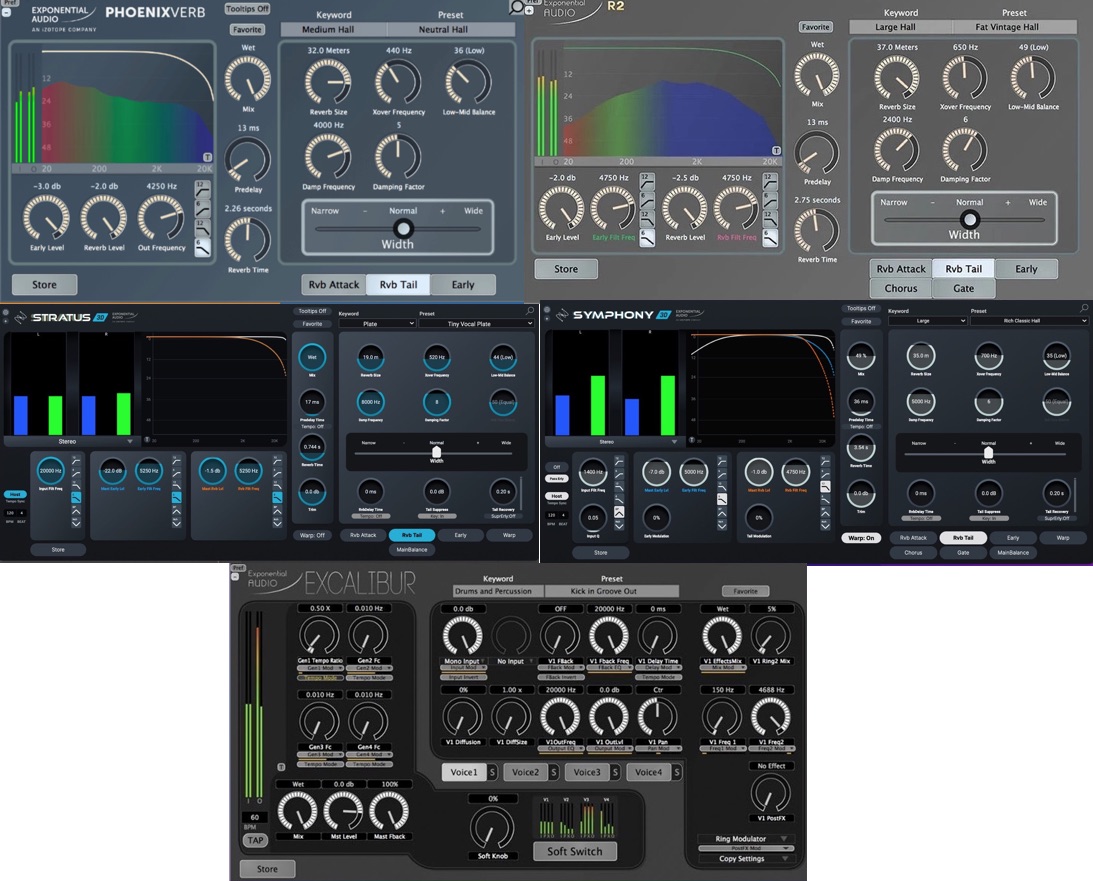Image resolution: width=1093 pixels, height=881 pixels.
Task: Click the Stratus search magnifier icon
Action: click(x=530, y=310)
